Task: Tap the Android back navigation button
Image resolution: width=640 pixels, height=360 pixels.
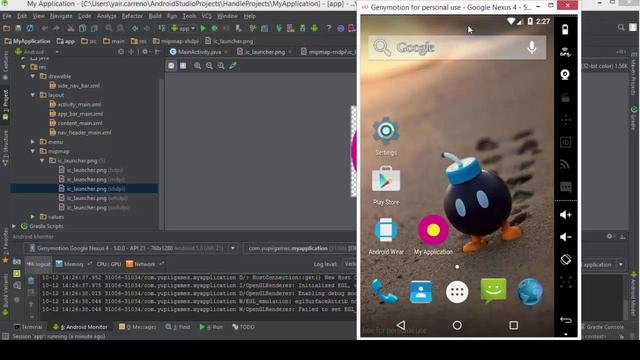Action: coord(401,325)
